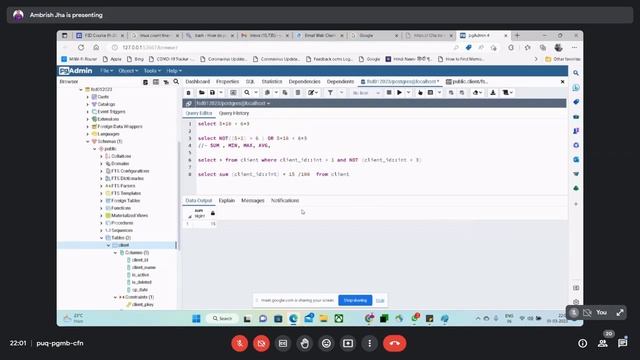Show the participants panel

[x=602, y=343]
